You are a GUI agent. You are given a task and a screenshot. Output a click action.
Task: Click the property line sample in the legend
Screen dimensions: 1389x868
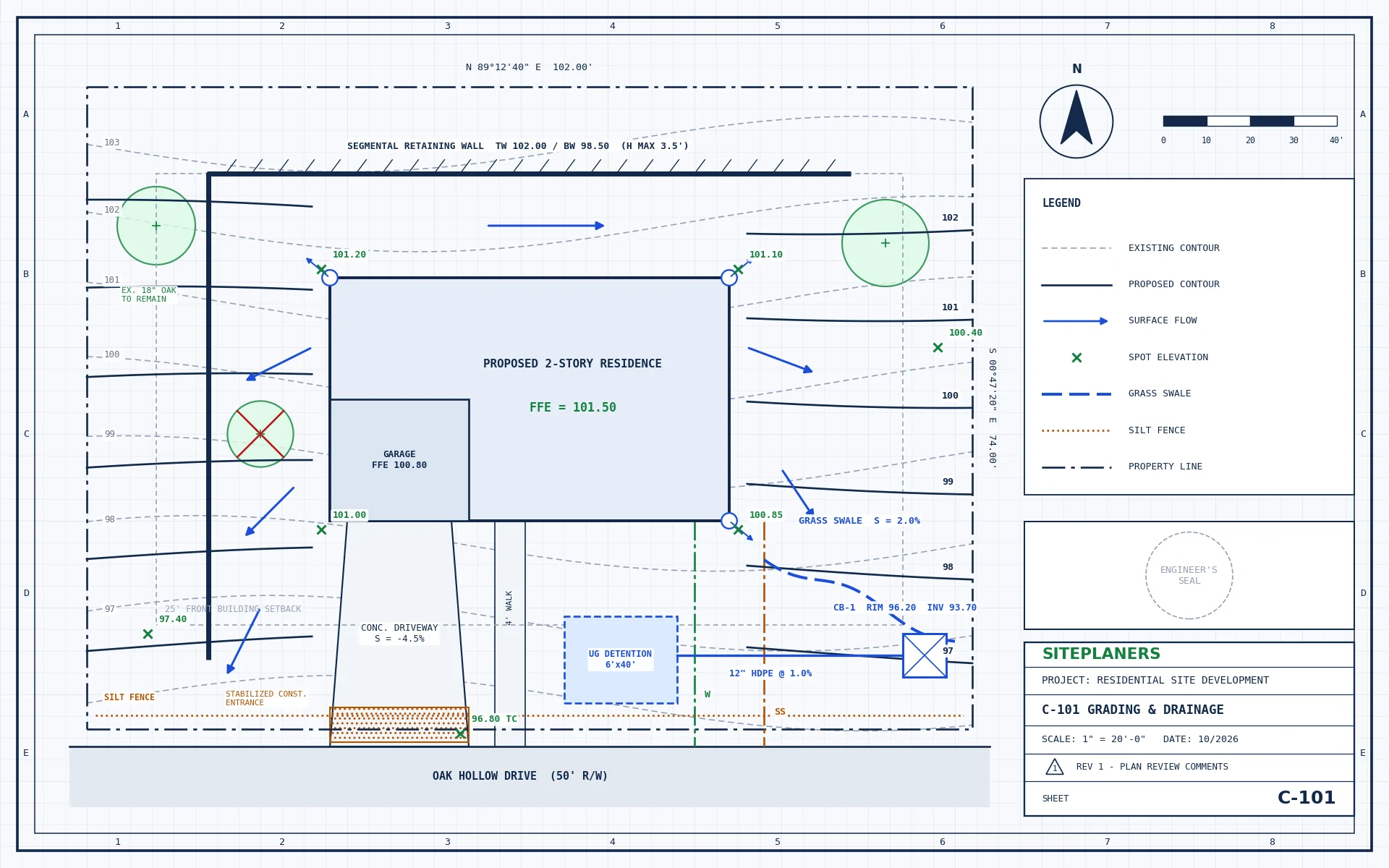[1076, 467]
